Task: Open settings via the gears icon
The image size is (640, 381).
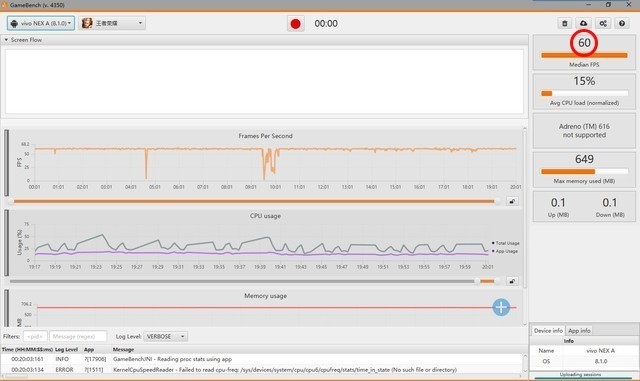Action: 603,23
